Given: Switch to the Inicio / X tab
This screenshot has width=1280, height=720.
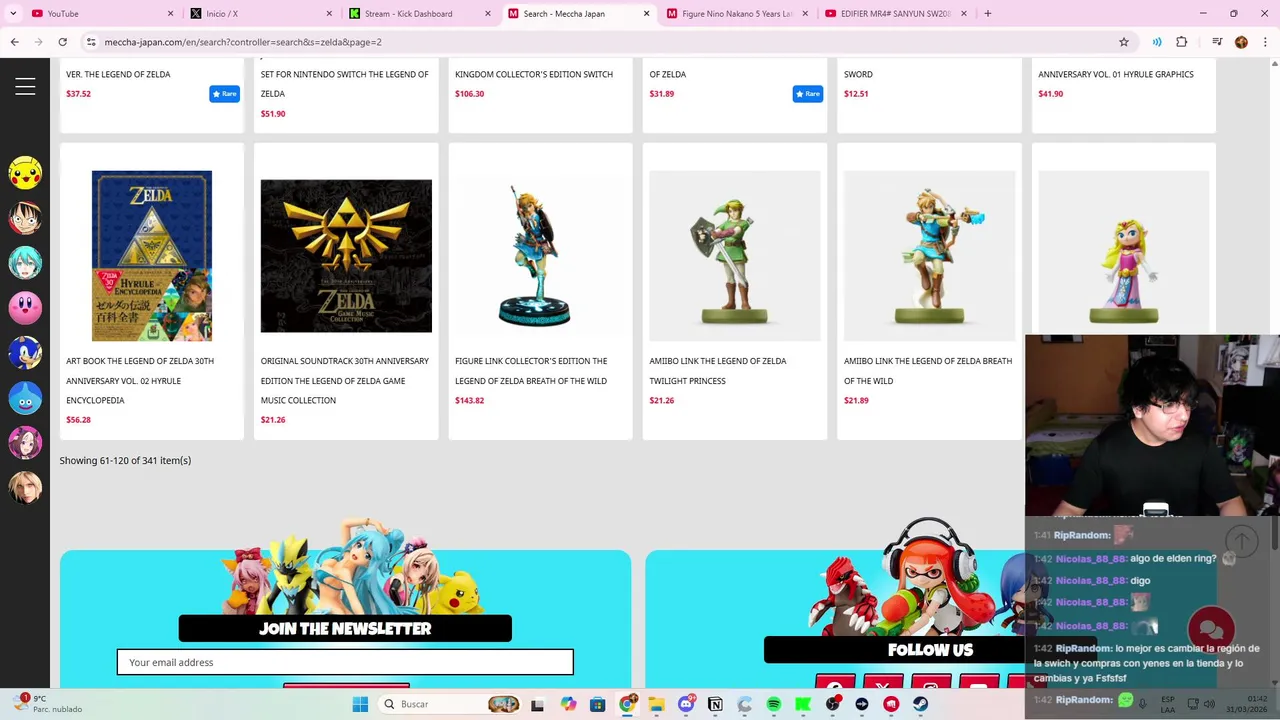Looking at the screenshot, I should point(260,14).
